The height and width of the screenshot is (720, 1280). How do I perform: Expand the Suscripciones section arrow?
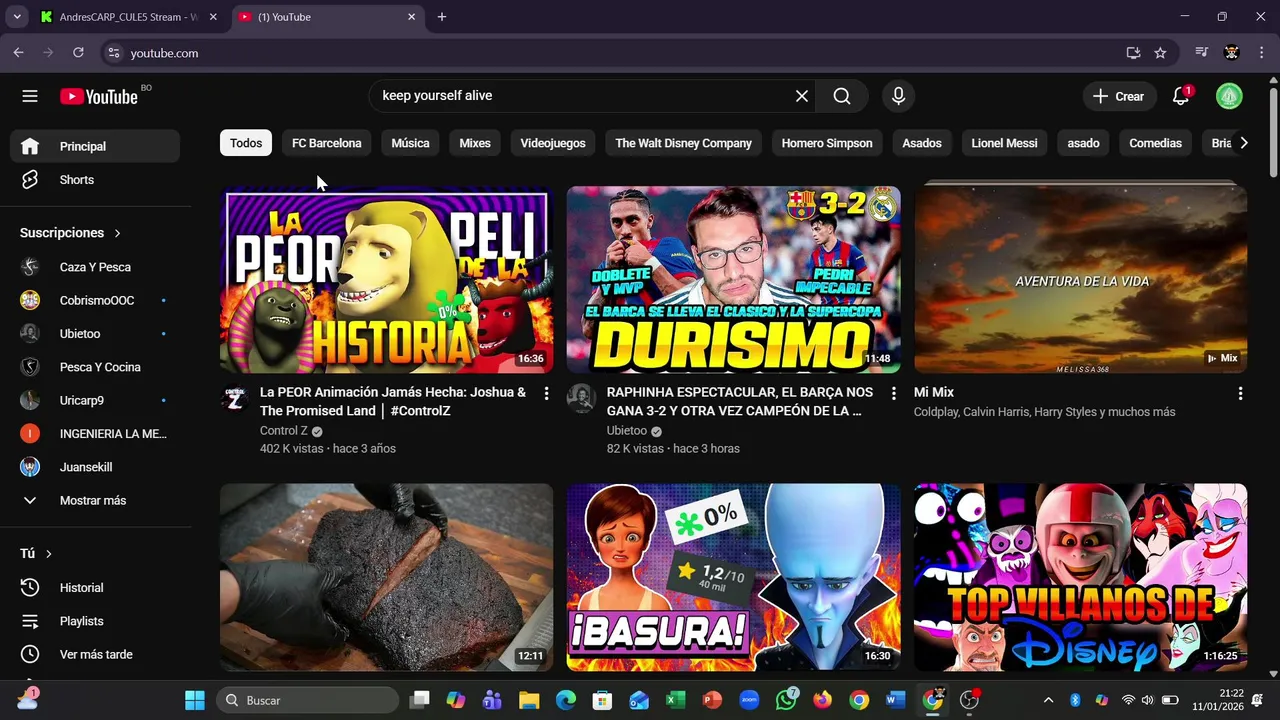click(x=117, y=233)
